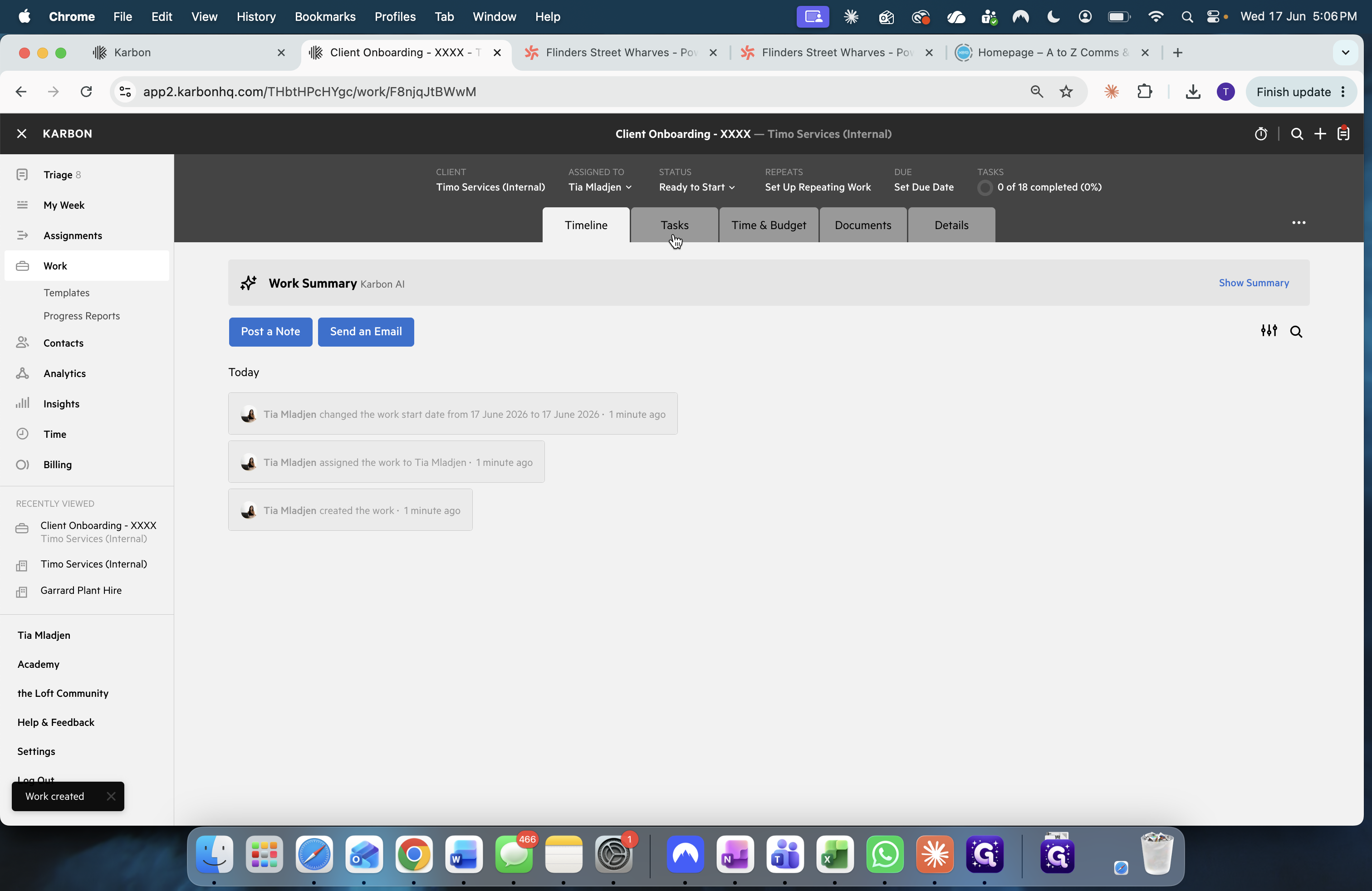
Task: Open Assignments from the sidebar
Action: click(x=87, y=235)
